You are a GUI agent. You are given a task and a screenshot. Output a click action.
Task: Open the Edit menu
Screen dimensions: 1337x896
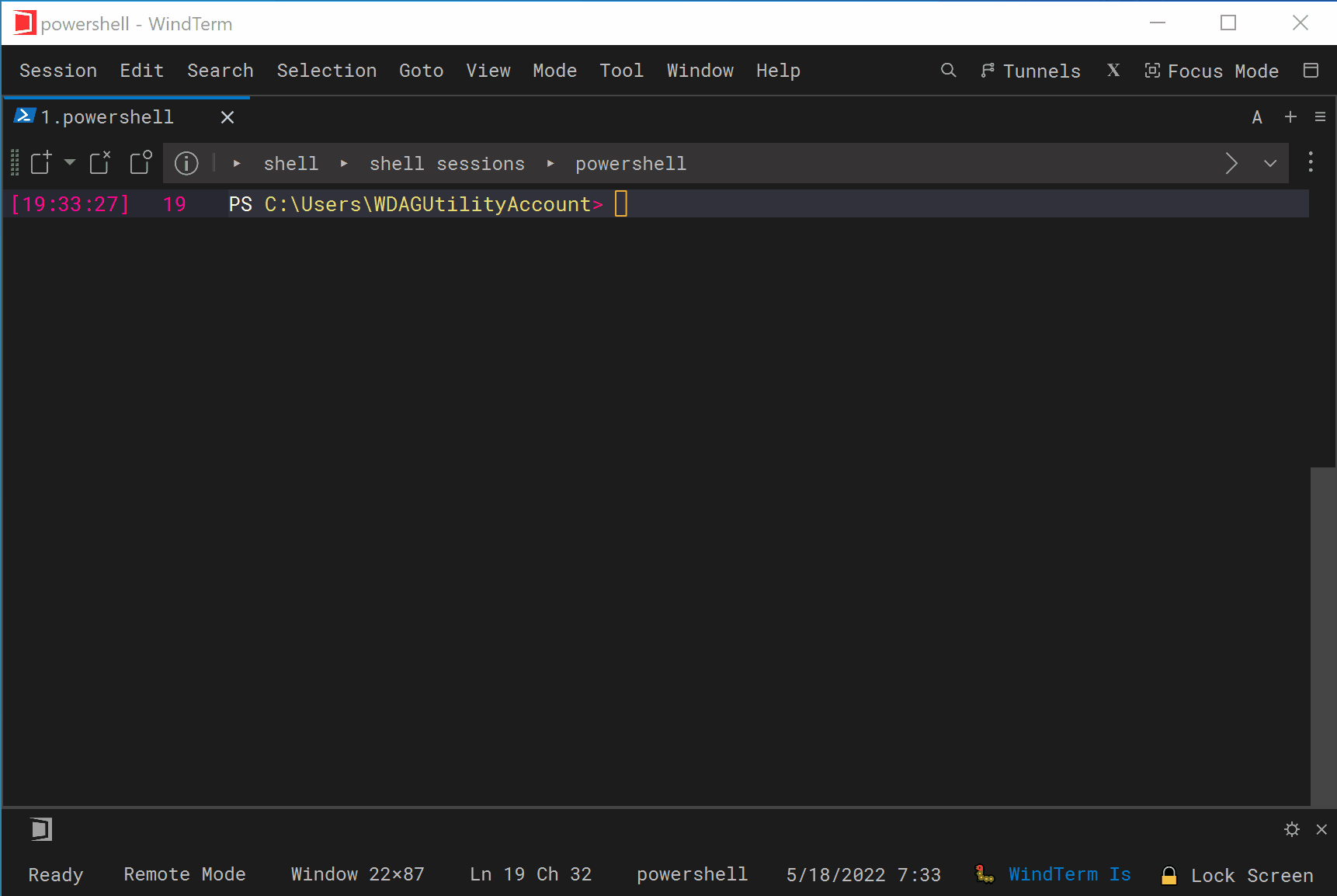pos(142,71)
